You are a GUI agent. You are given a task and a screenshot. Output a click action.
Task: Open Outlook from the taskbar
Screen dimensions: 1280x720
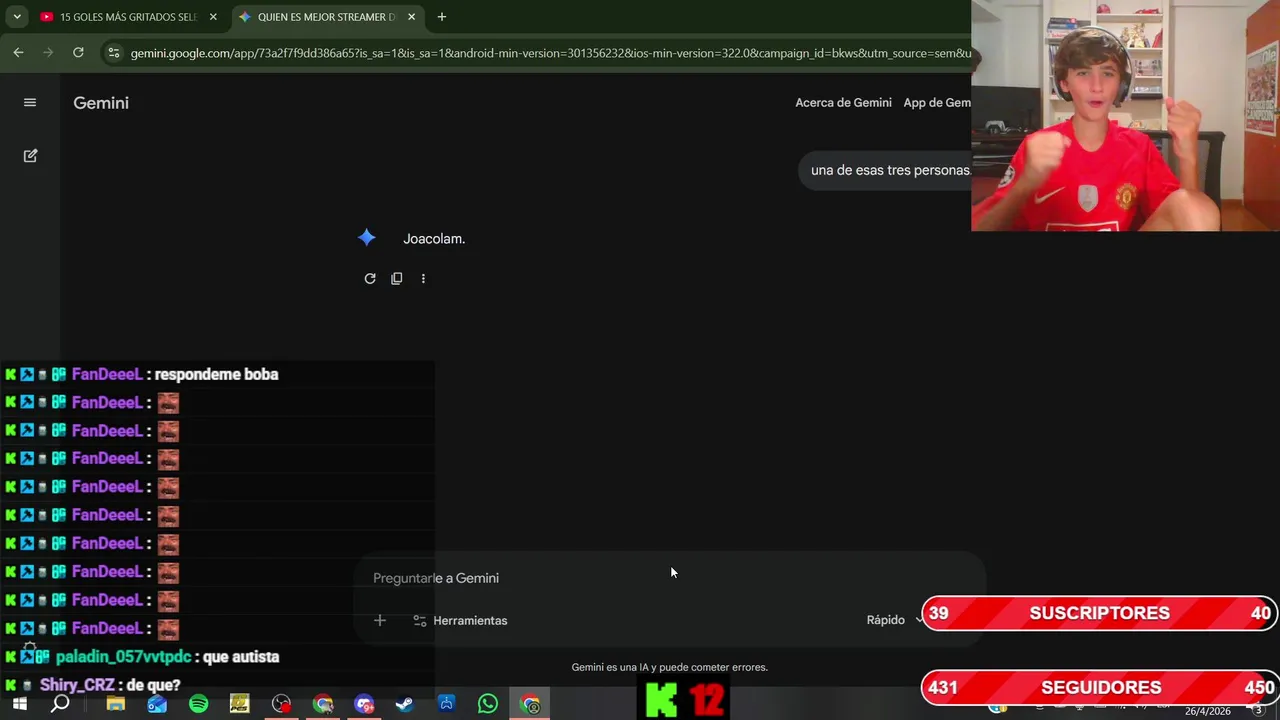point(157,704)
